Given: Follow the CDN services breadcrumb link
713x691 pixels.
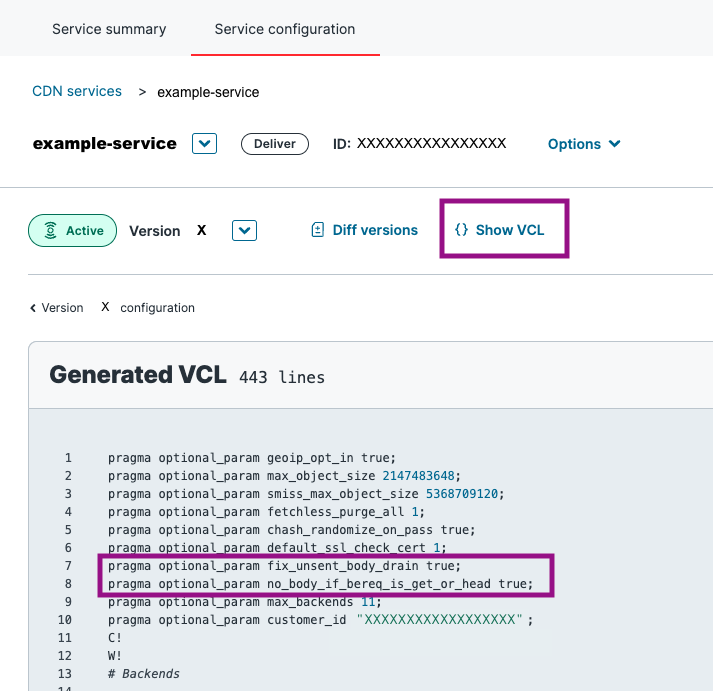Looking at the screenshot, I should click(x=77, y=91).
